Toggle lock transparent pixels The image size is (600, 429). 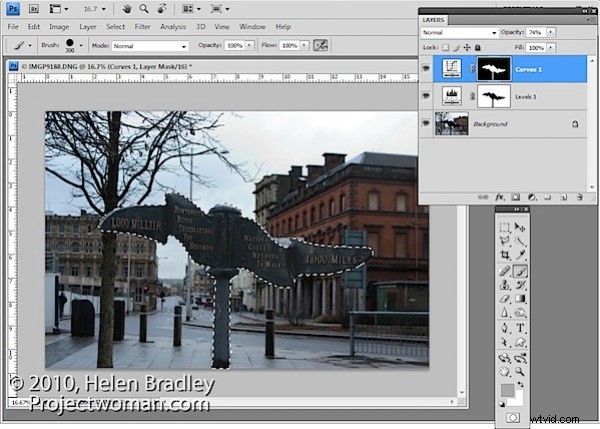point(445,48)
